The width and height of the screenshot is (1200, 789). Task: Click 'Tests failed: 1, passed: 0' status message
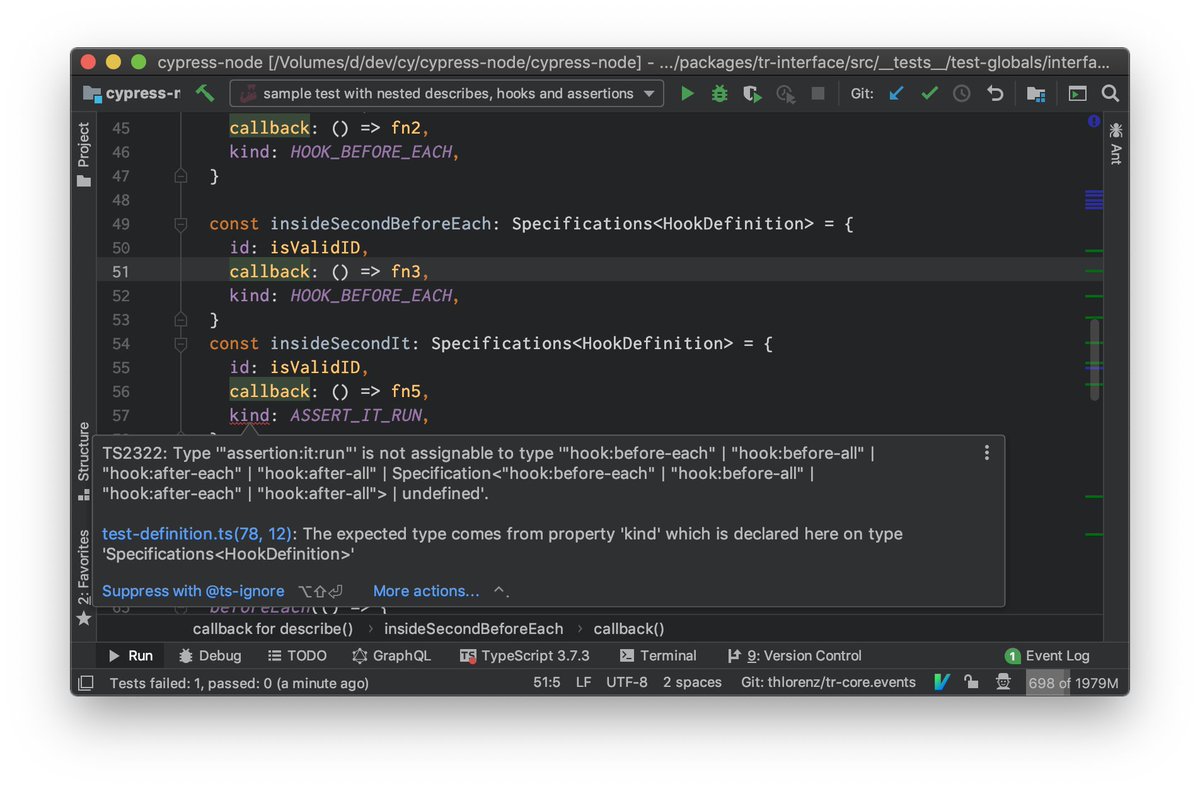[239, 683]
